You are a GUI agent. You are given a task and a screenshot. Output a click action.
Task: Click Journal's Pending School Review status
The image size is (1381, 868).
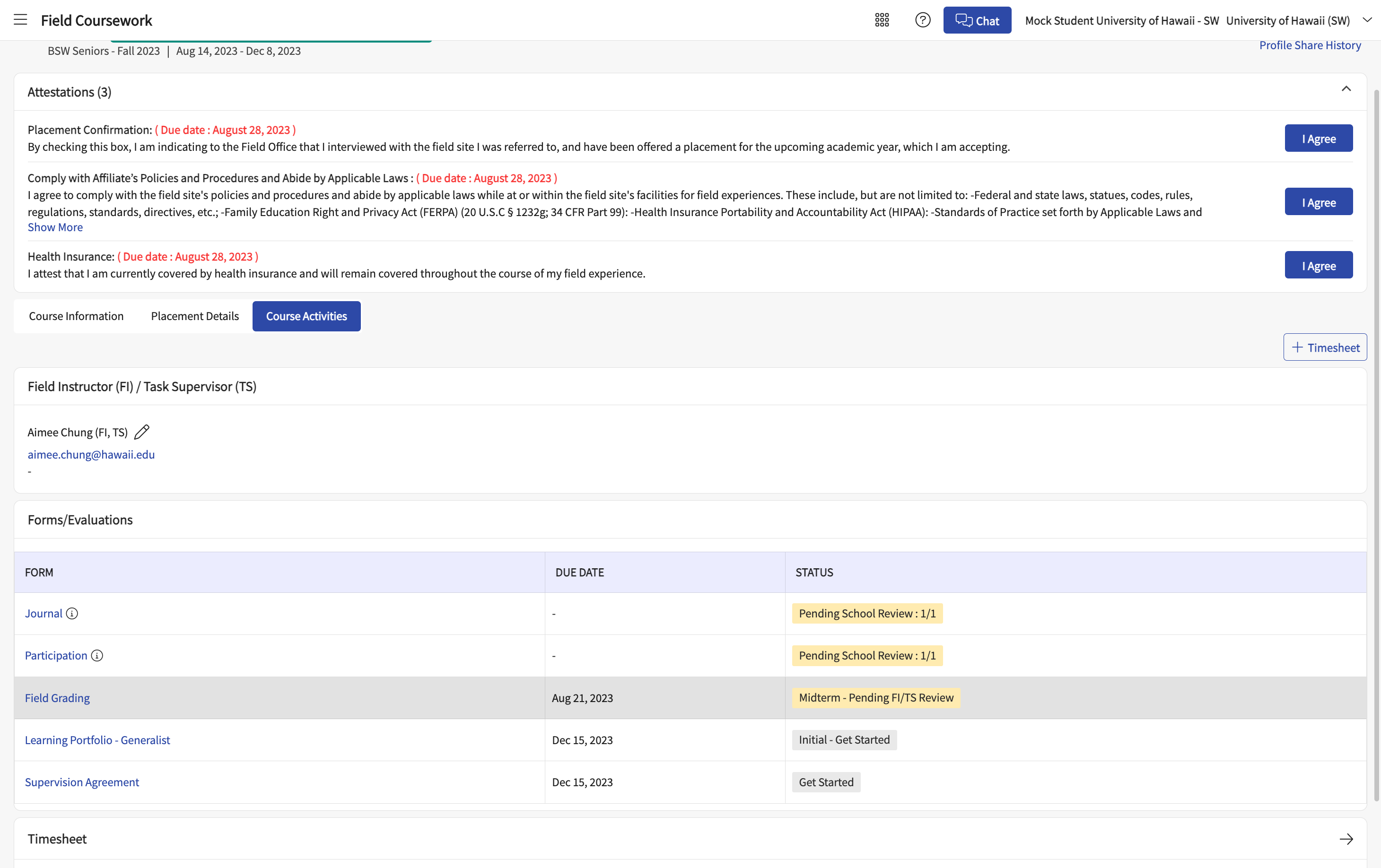tap(867, 614)
